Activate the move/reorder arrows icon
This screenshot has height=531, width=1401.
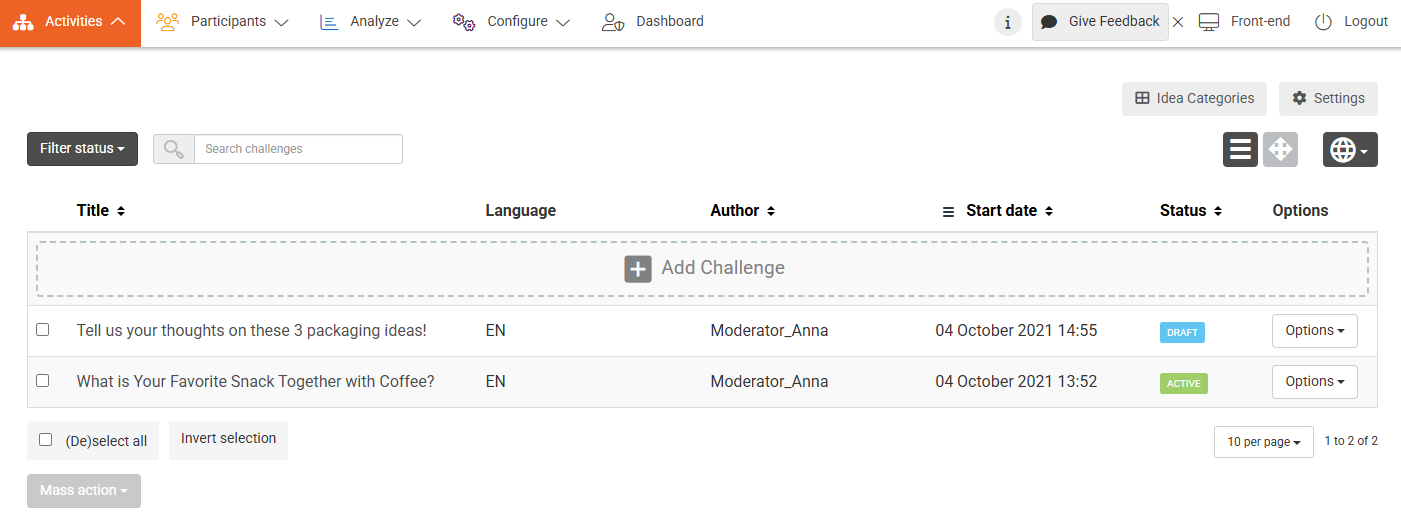[1280, 150]
